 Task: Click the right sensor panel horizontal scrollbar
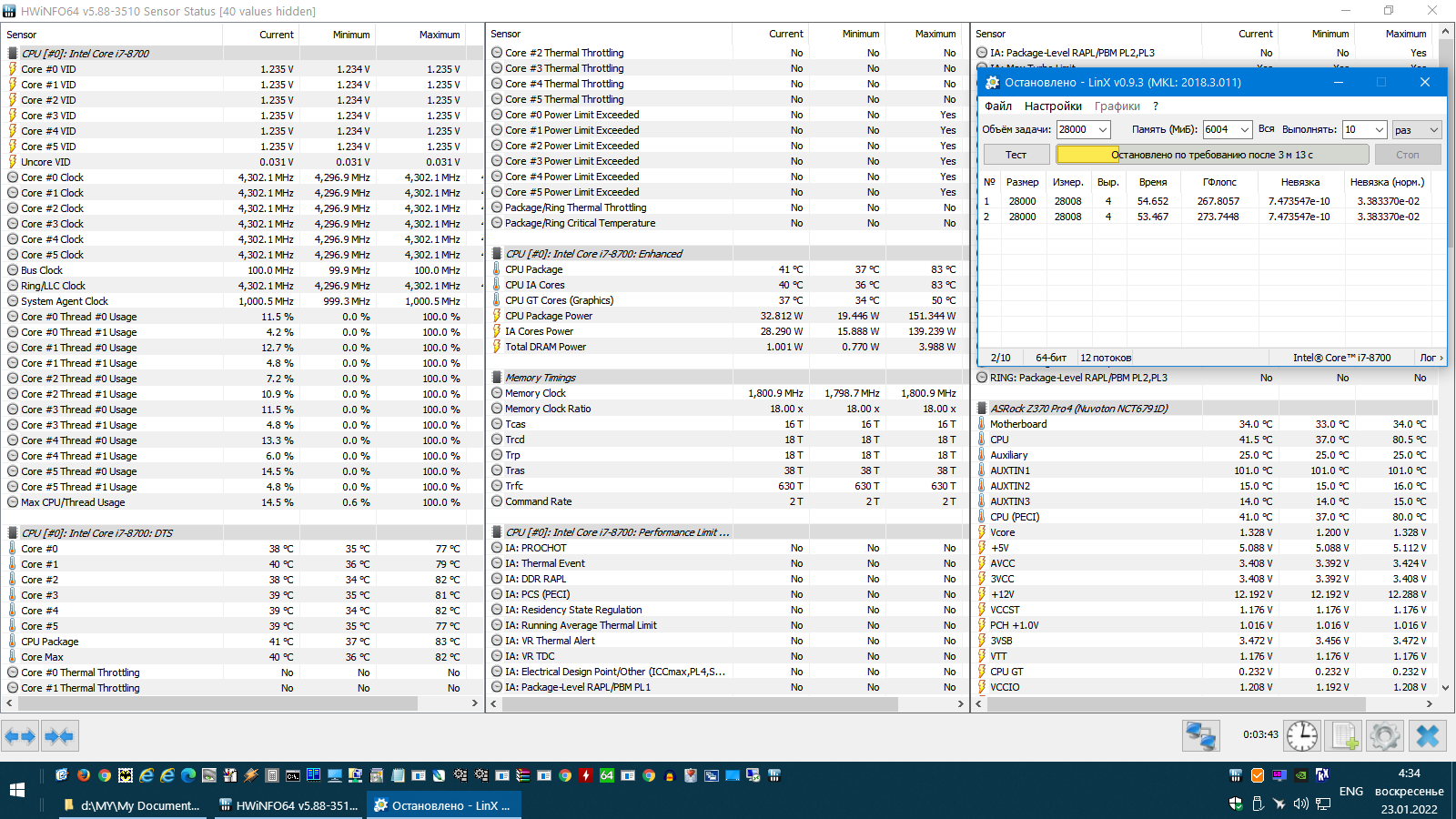[1176, 703]
